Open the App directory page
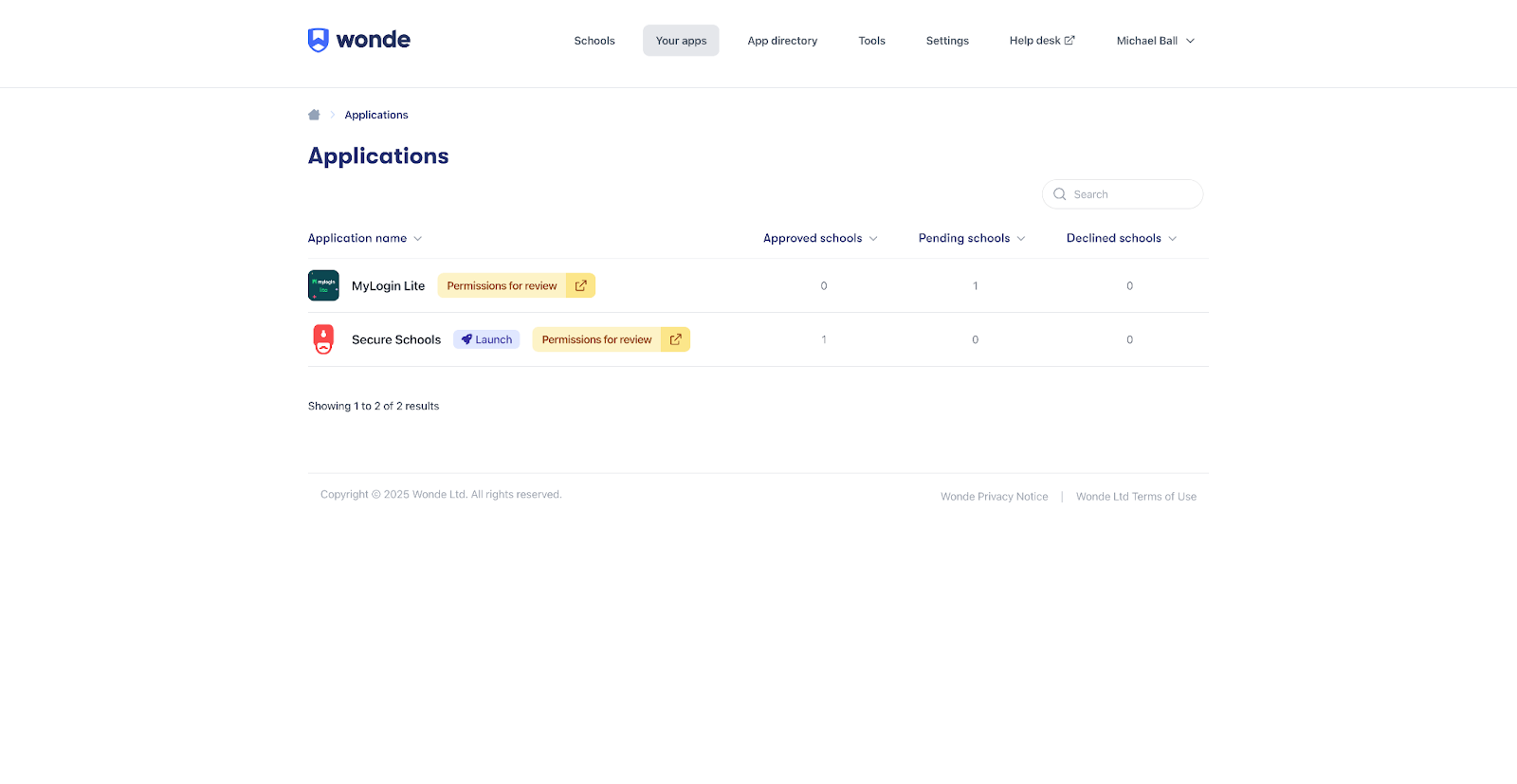This screenshot has width=1517, height=784. pos(782,41)
